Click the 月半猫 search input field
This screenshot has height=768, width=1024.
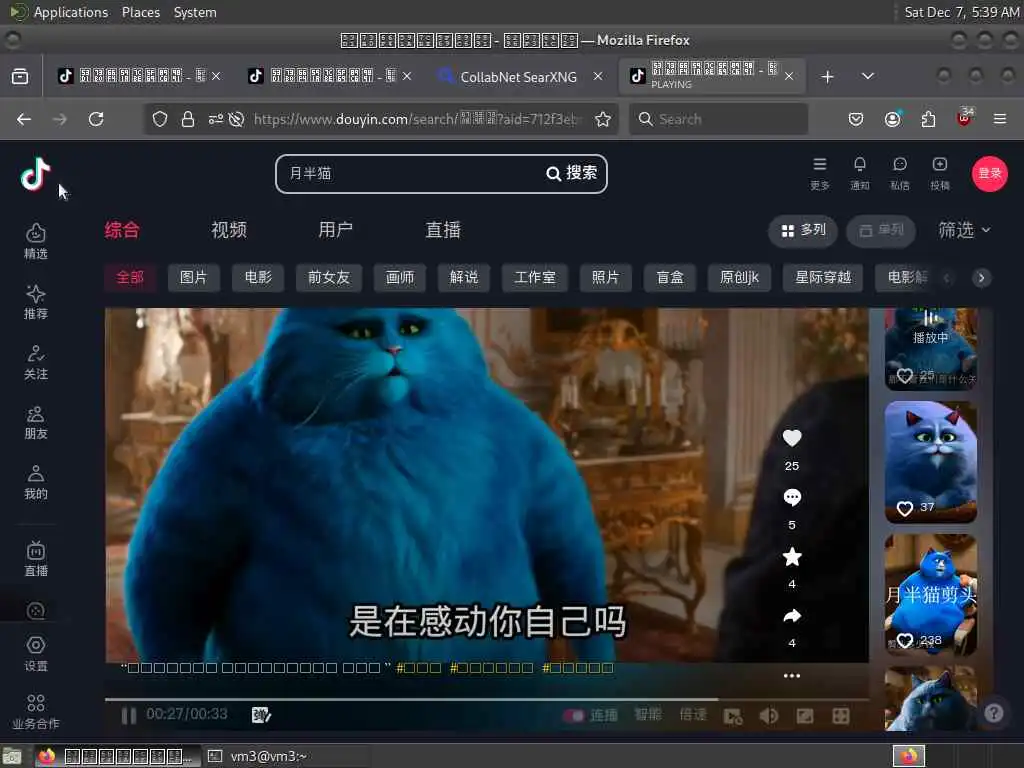(411, 174)
